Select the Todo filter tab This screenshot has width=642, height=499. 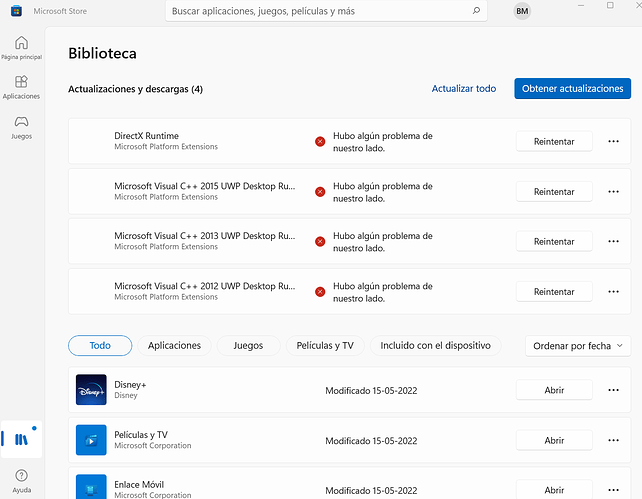100,345
